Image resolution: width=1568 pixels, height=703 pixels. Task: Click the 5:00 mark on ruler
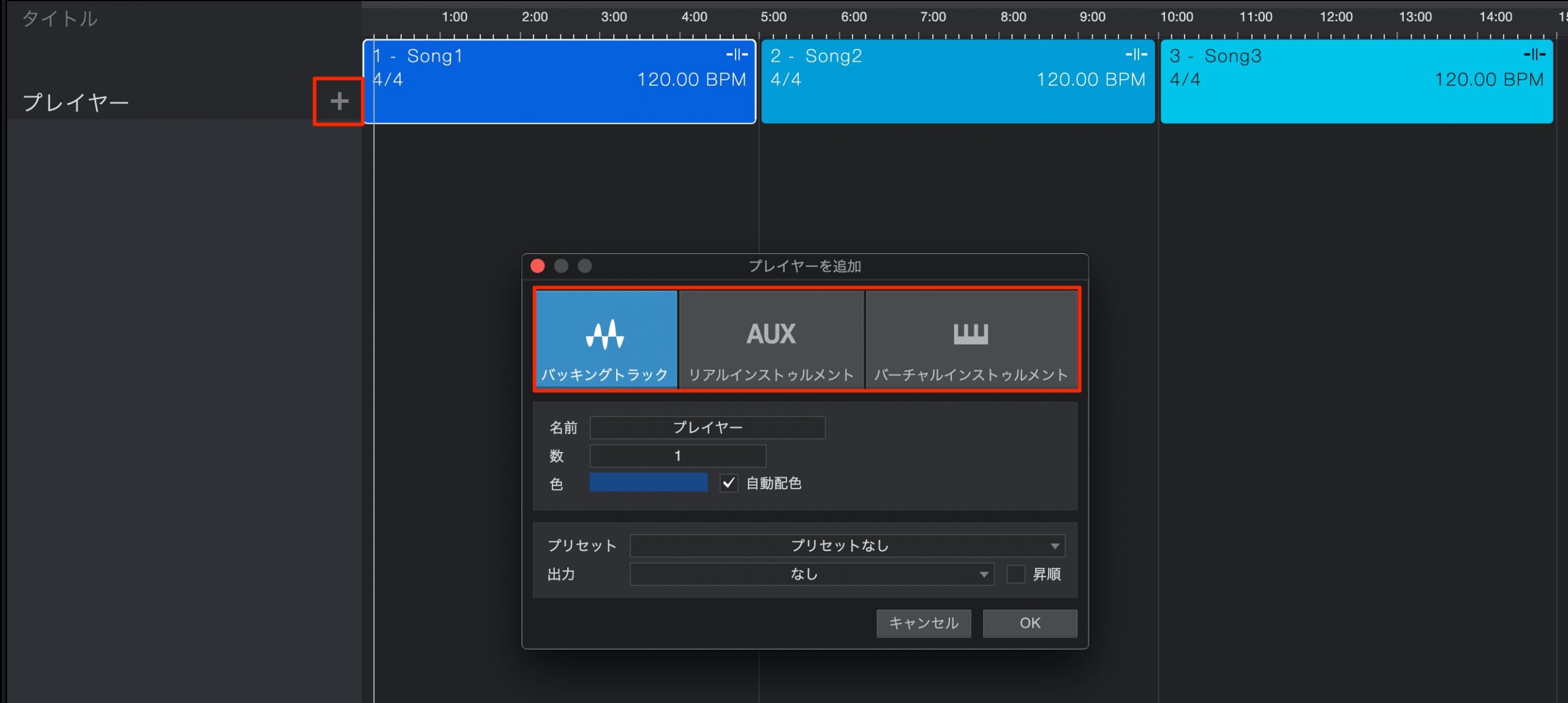(774, 17)
